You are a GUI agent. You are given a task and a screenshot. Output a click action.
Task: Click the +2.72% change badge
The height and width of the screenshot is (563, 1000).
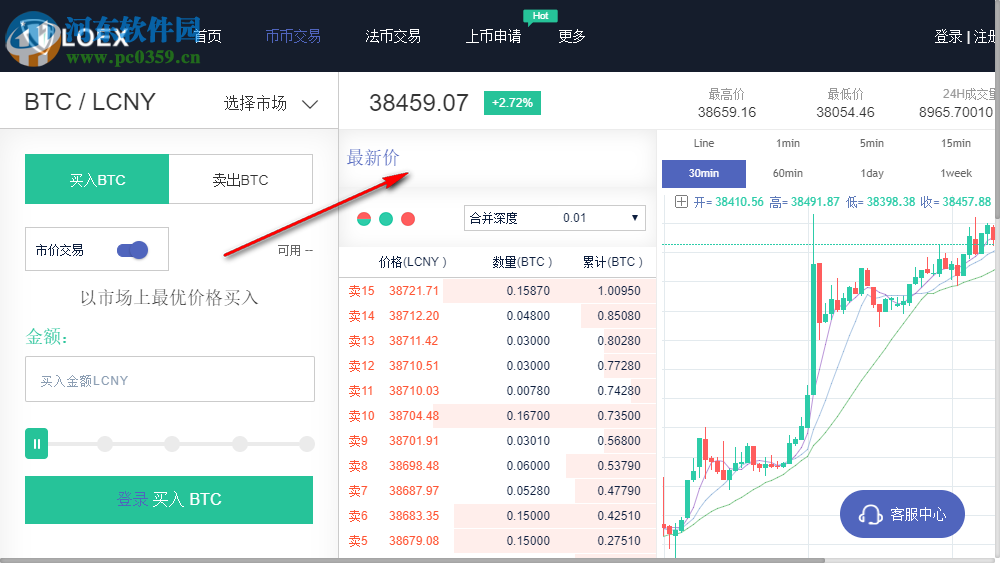click(512, 103)
